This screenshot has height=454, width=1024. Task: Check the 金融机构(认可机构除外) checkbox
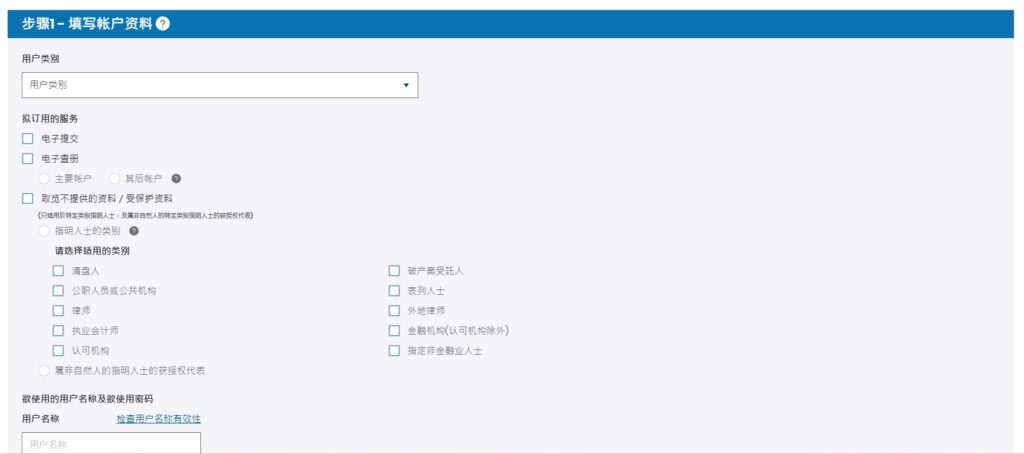[x=394, y=331]
